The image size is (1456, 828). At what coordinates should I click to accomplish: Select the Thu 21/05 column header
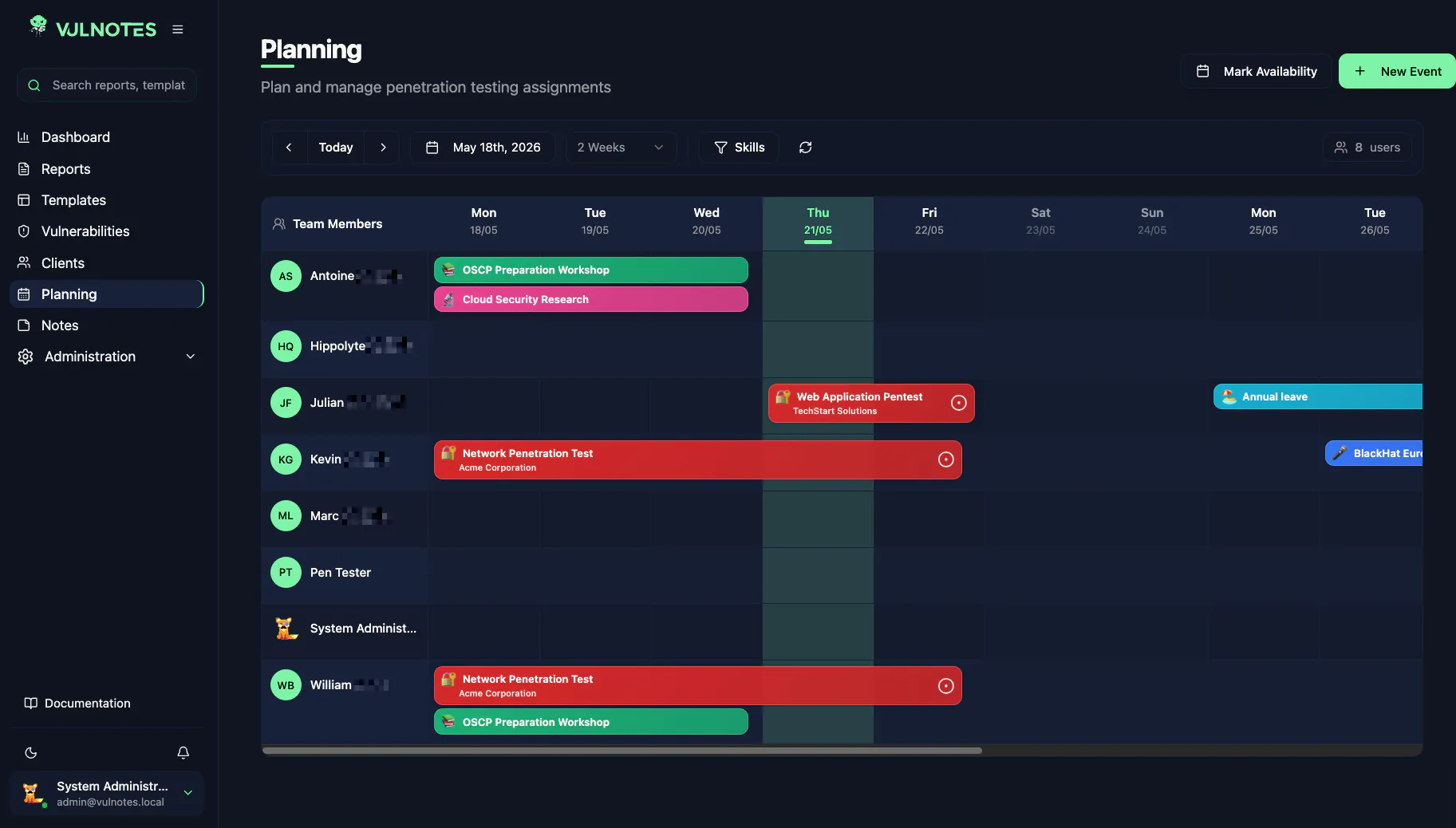click(x=818, y=224)
